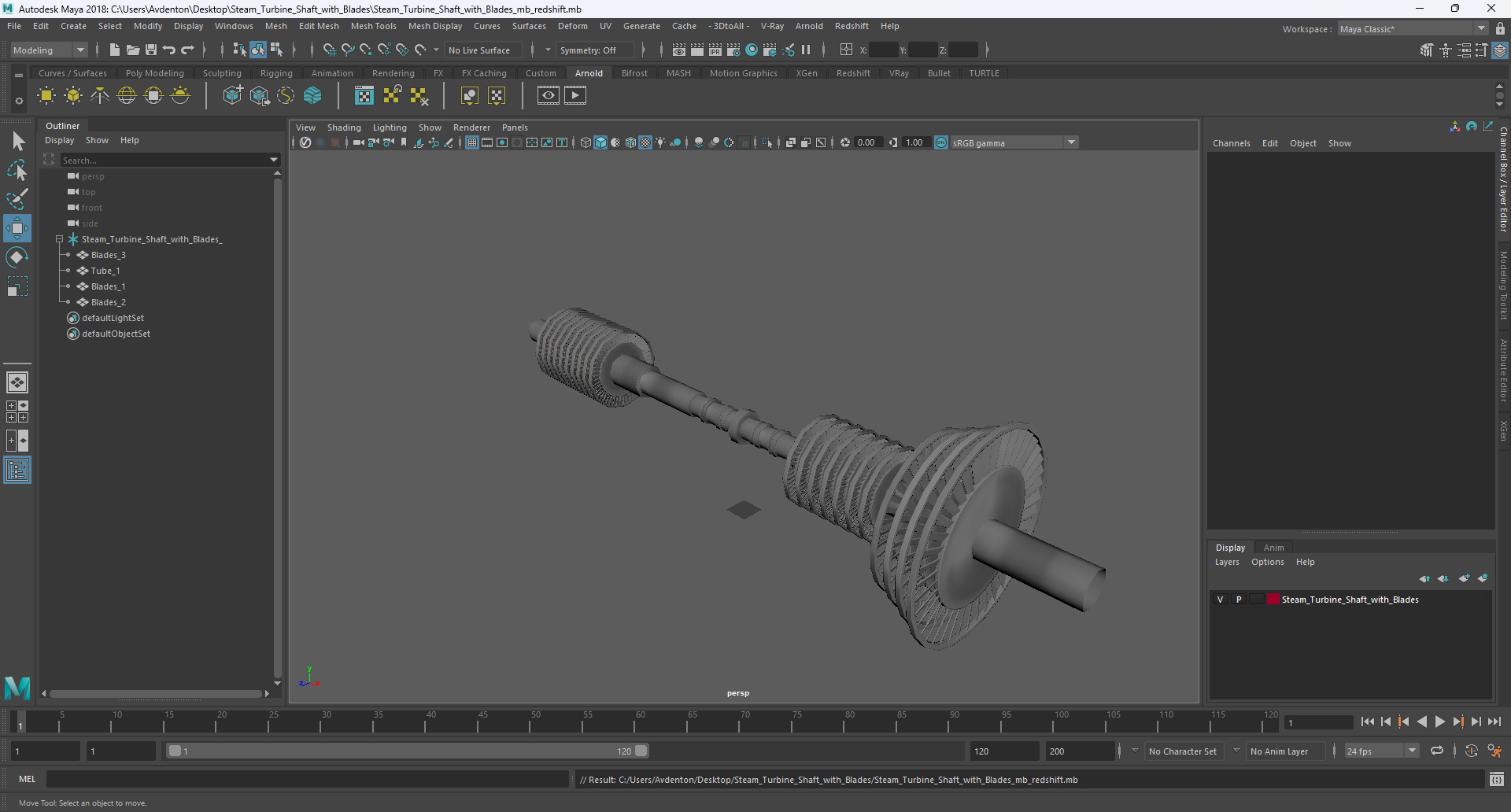Image resolution: width=1511 pixels, height=812 pixels.
Task: Click the red layer color swatch
Action: pos(1273,600)
